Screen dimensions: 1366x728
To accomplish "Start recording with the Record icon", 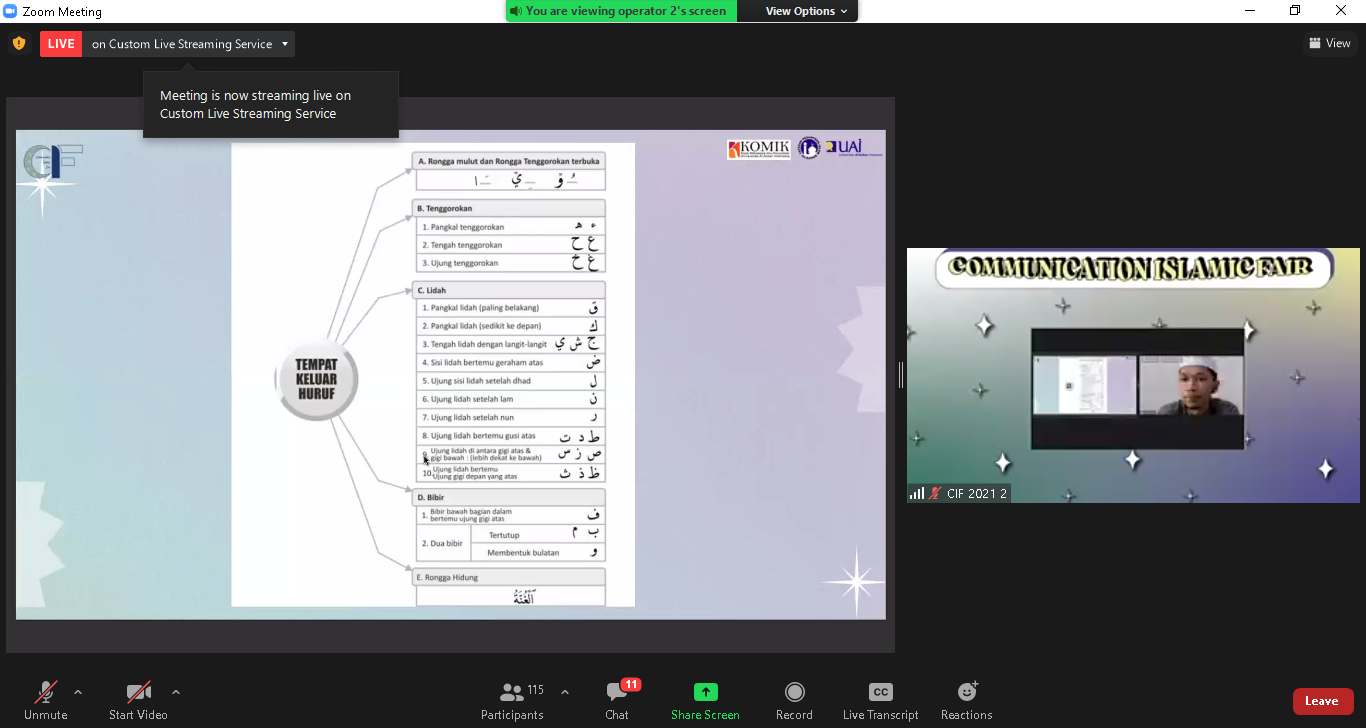I will 794,692.
